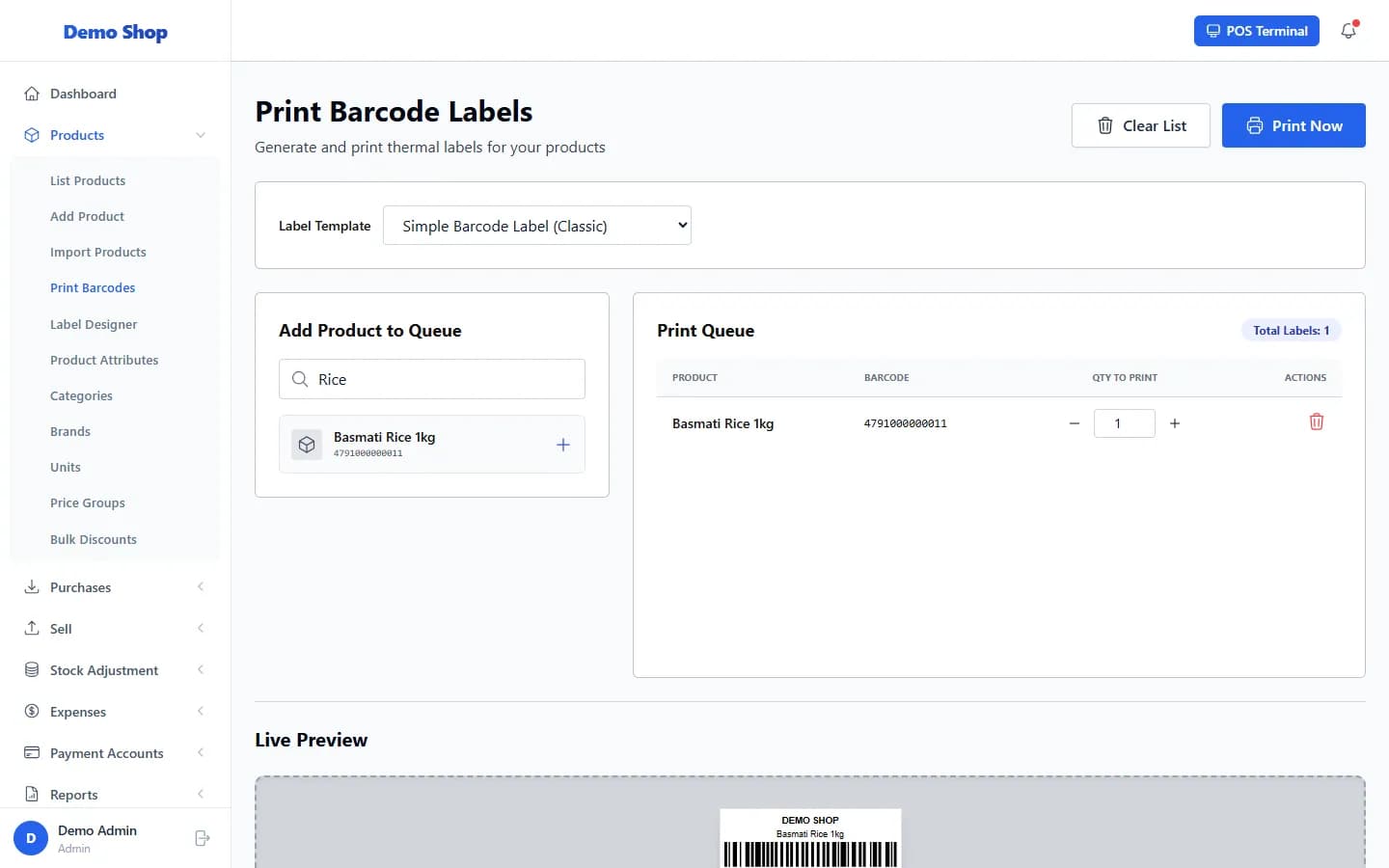Click the quantity to print input field

(1125, 423)
